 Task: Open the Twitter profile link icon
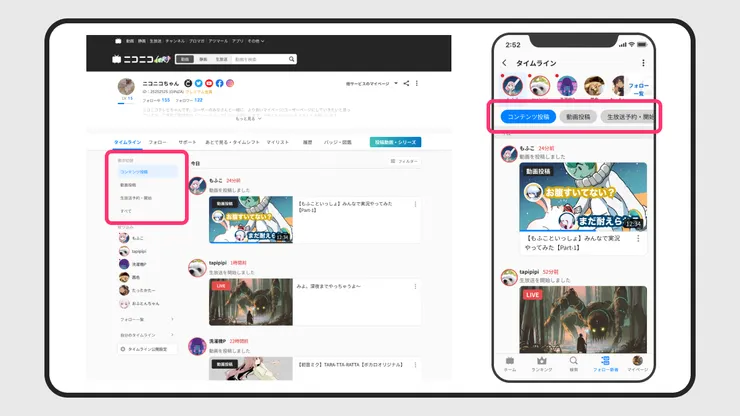coord(198,83)
